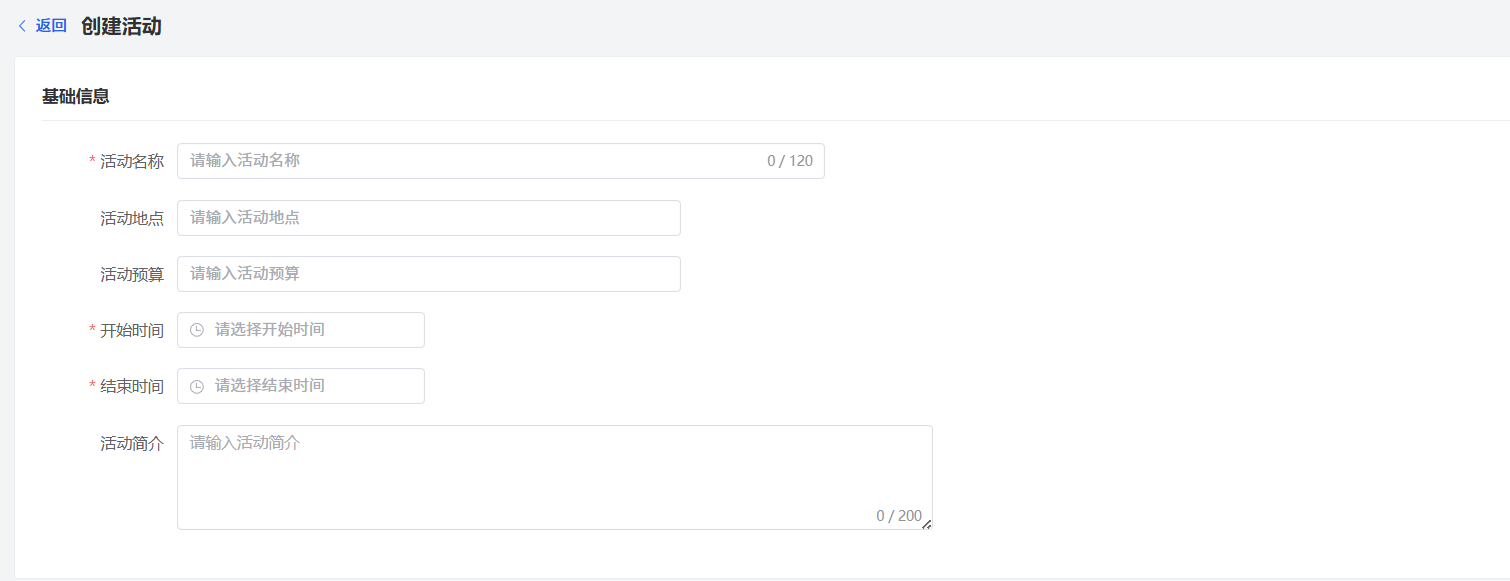Click the 活动名称 field label
The height and width of the screenshot is (581, 1510).
coord(132,161)
